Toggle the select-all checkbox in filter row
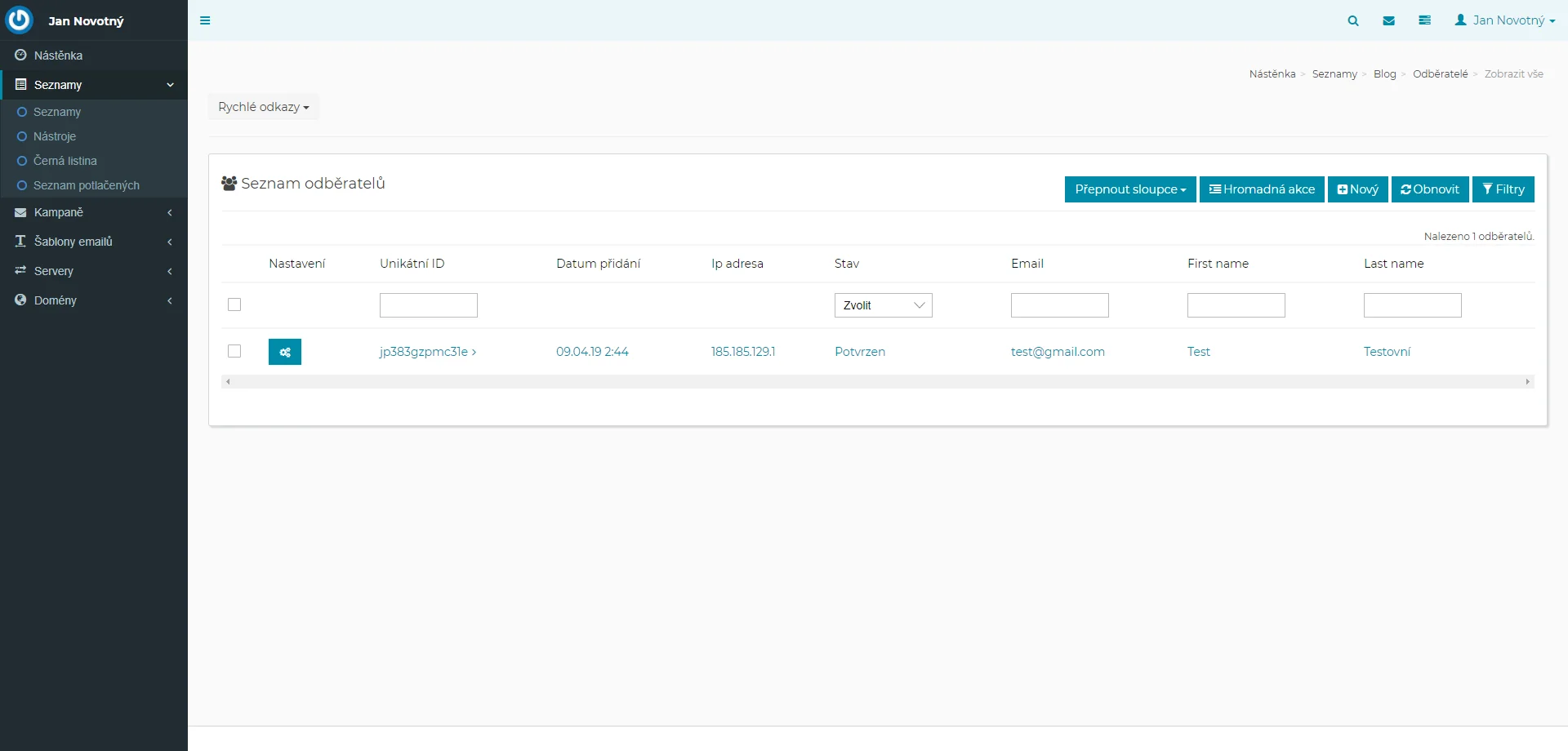This screenshot has height=751, width=1568. point(234,304)
